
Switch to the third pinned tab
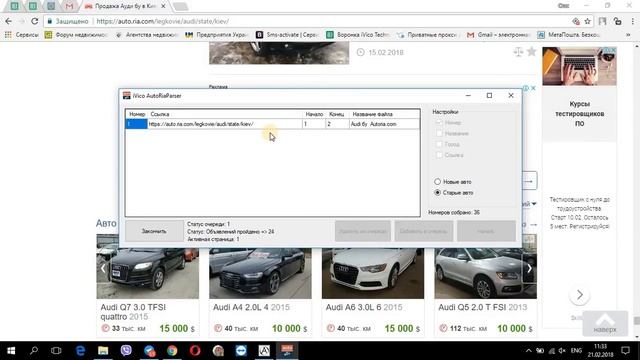[x=51, y=6]
